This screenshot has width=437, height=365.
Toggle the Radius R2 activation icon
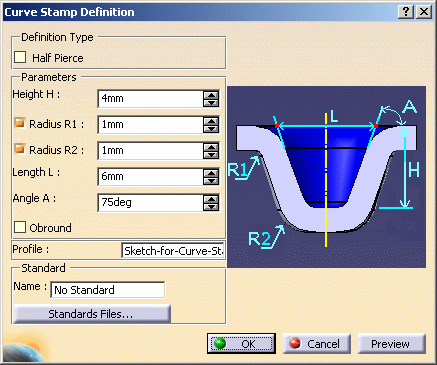pyautogui.click(x=20, y=149)
